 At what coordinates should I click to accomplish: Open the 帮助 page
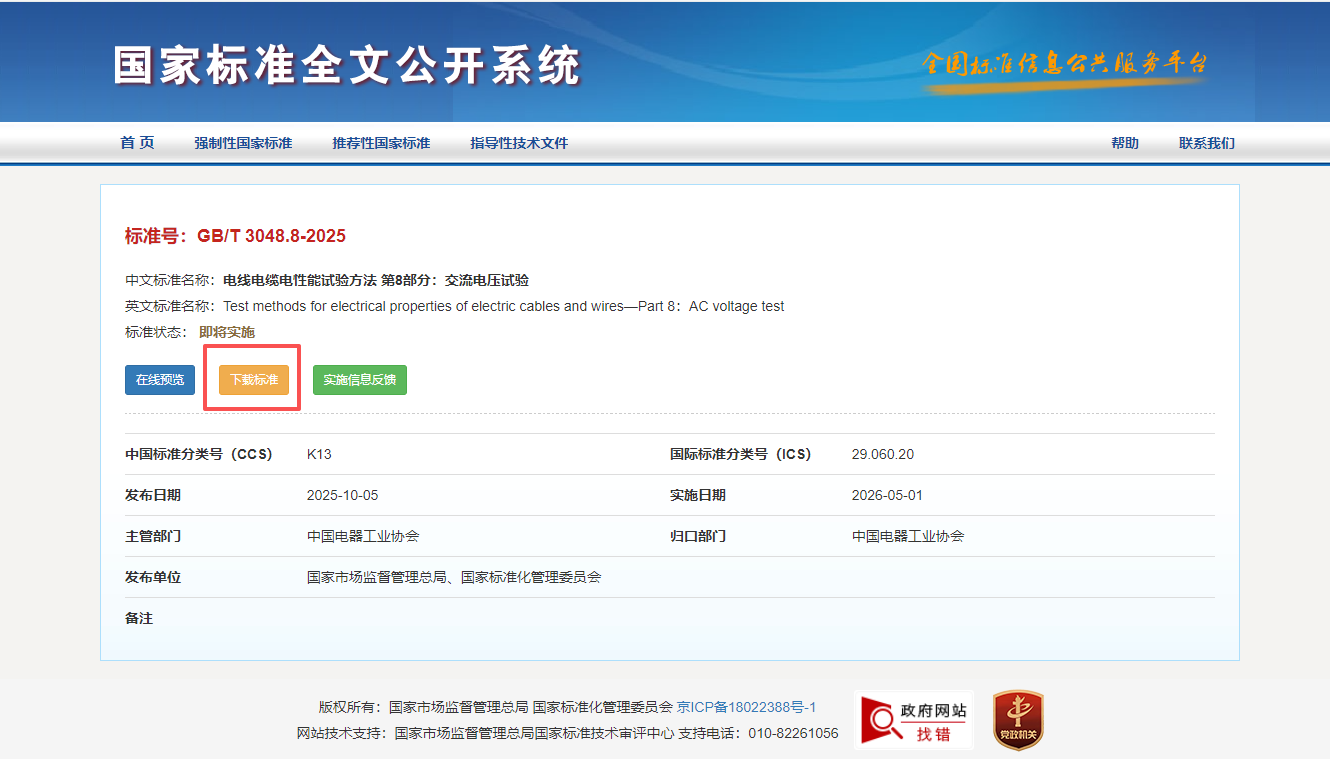1124,143
